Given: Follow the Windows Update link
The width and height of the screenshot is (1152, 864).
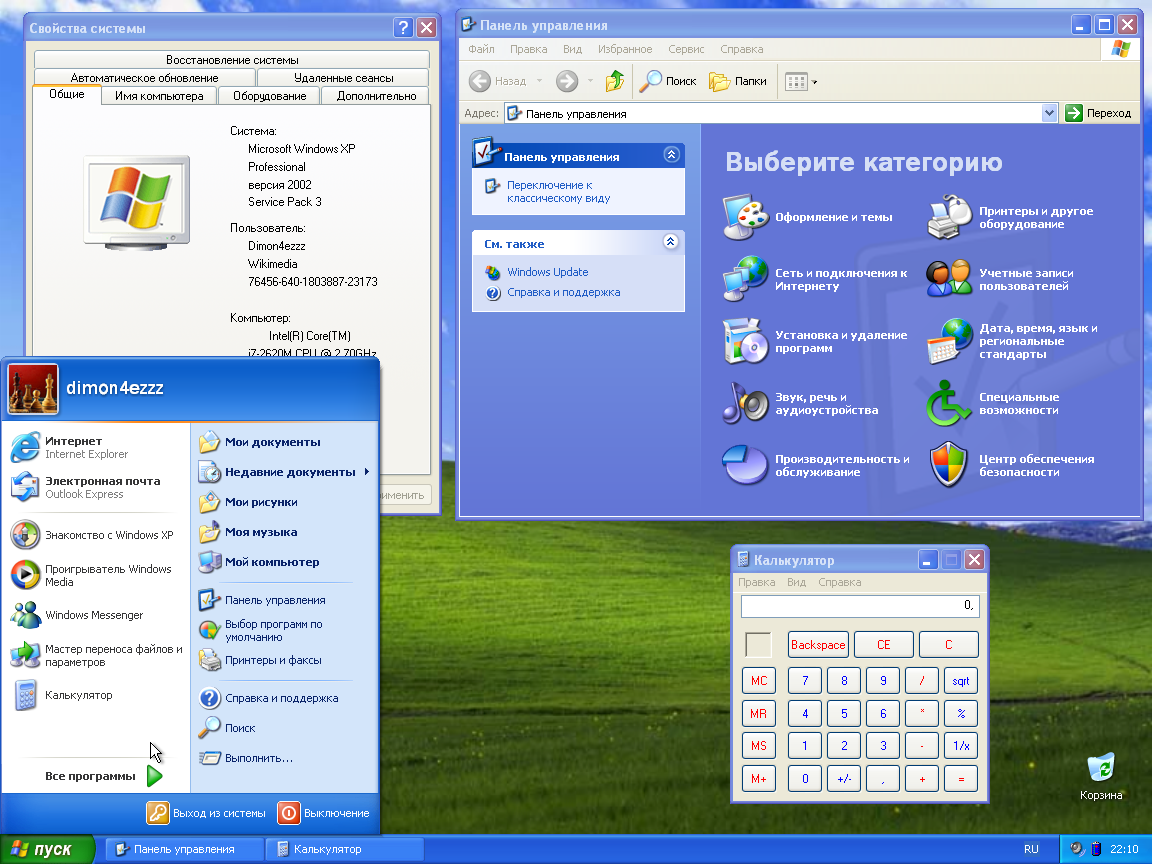Looking at the screenshot, I should click(547, 272).
